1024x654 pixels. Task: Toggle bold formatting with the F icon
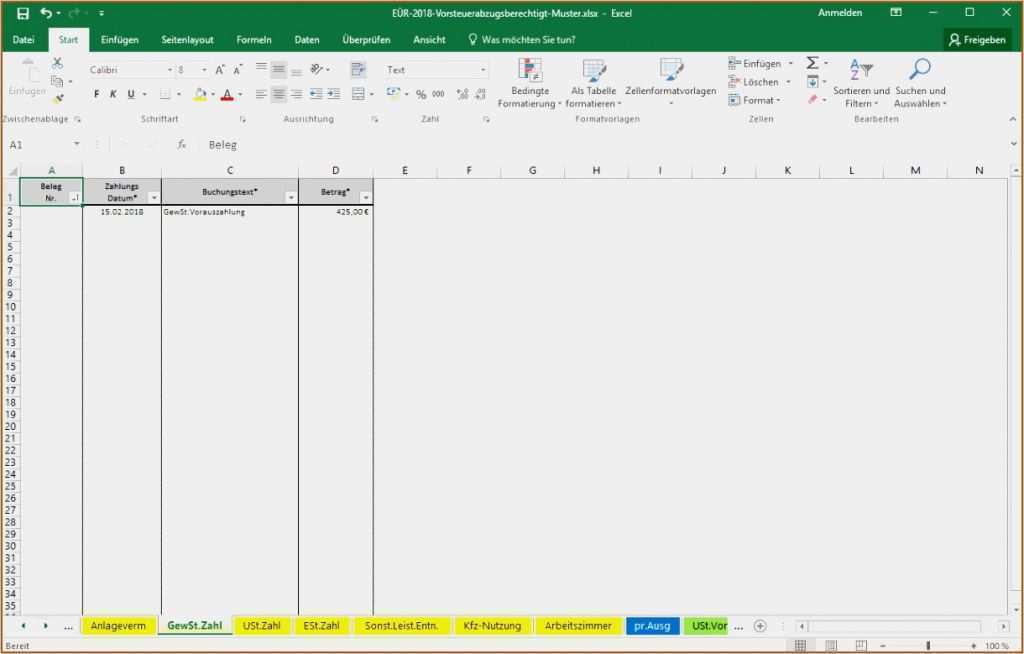coord(95,93)
